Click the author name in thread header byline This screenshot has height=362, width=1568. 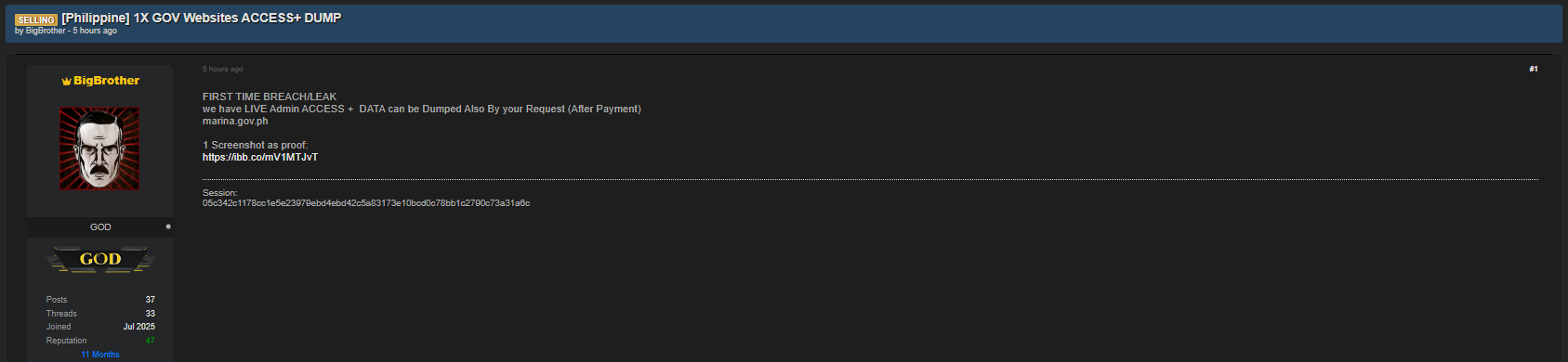click(46, 31)
